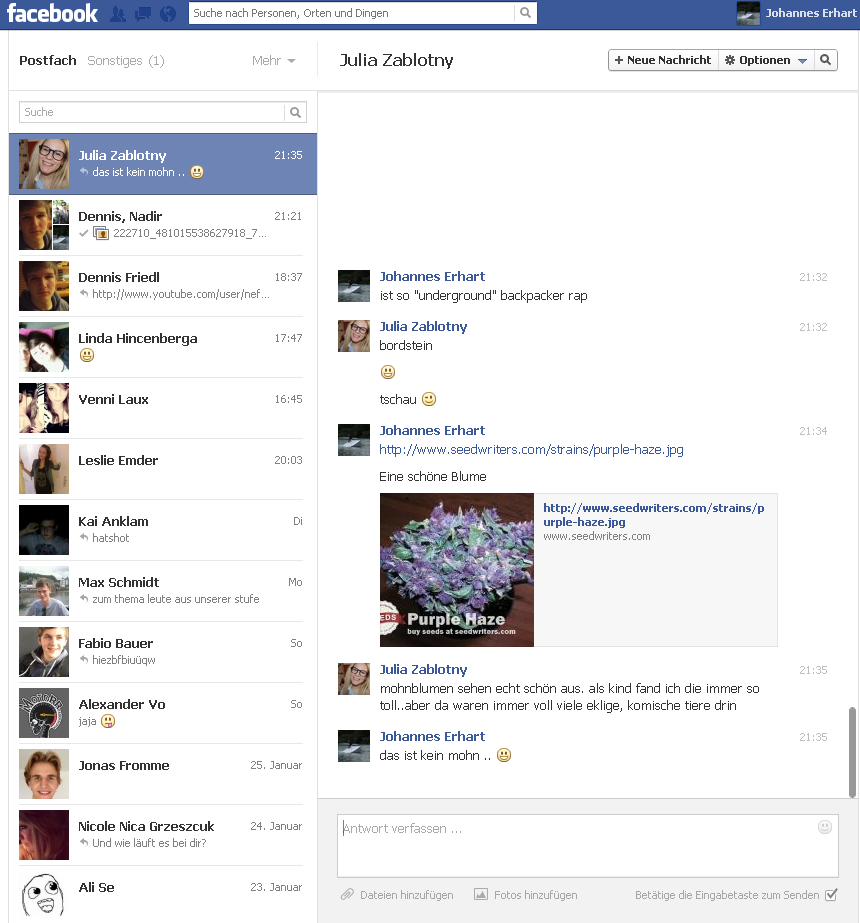Click the Facebook logo
860x923 pixels.
pos(53,13)
